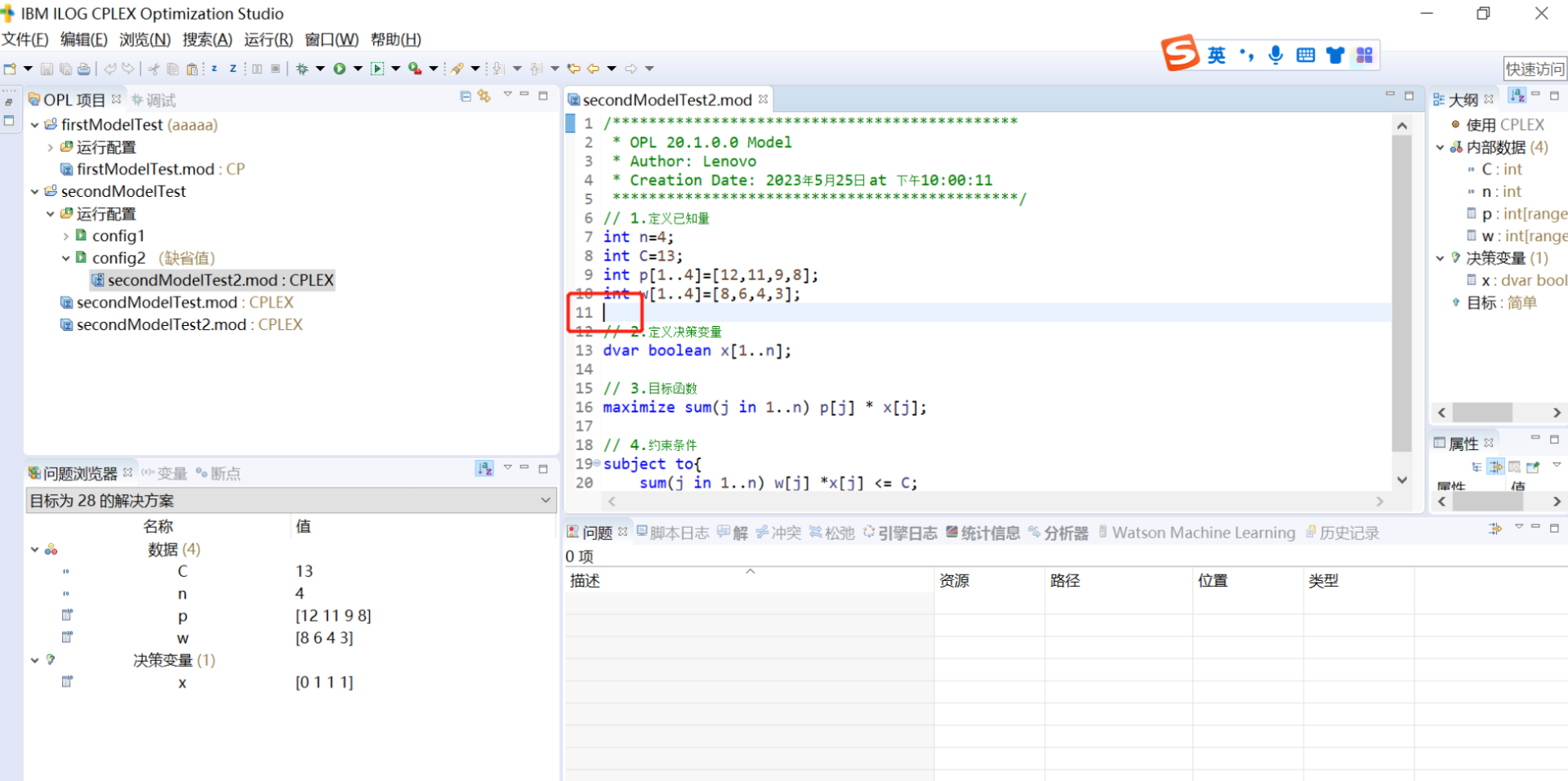The height and width of the screenshot is (781, 1568).
Task: Maximize the code editor panel
Action: (x=1409, y=96)
